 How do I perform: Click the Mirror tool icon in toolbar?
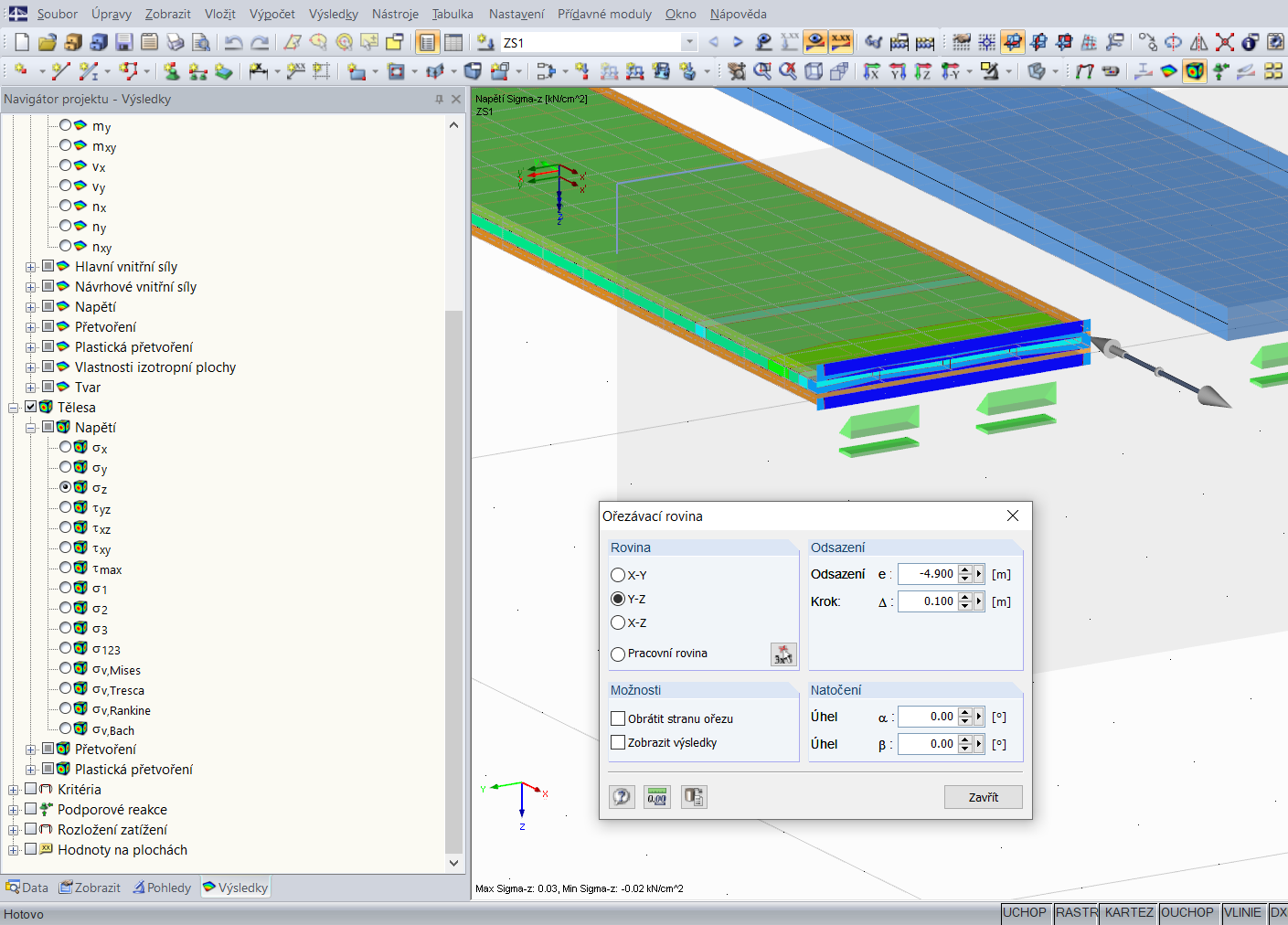[x=1198, y=42]
